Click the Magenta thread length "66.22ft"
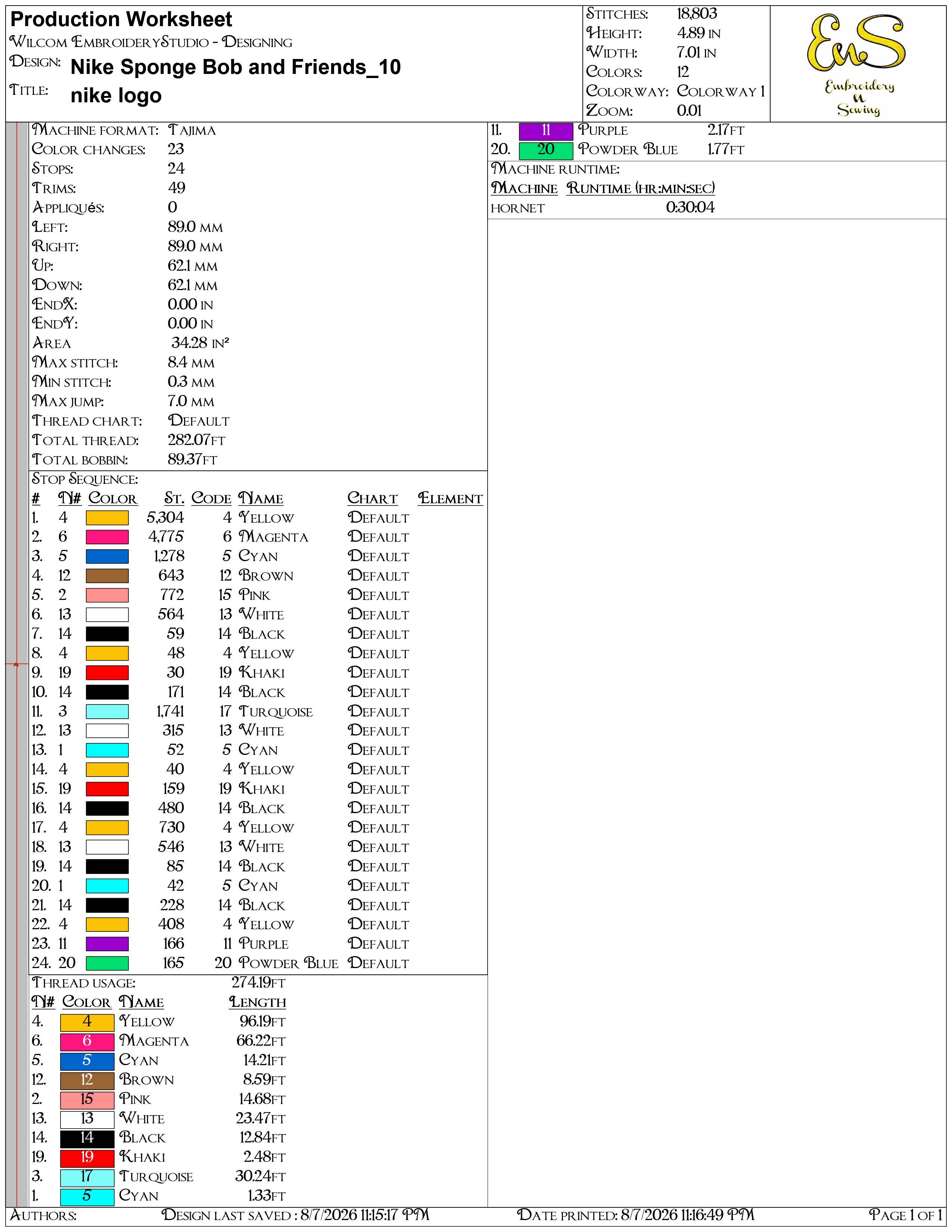The height and width of the screenshot is (1232, 952). tap(261, 1041)
